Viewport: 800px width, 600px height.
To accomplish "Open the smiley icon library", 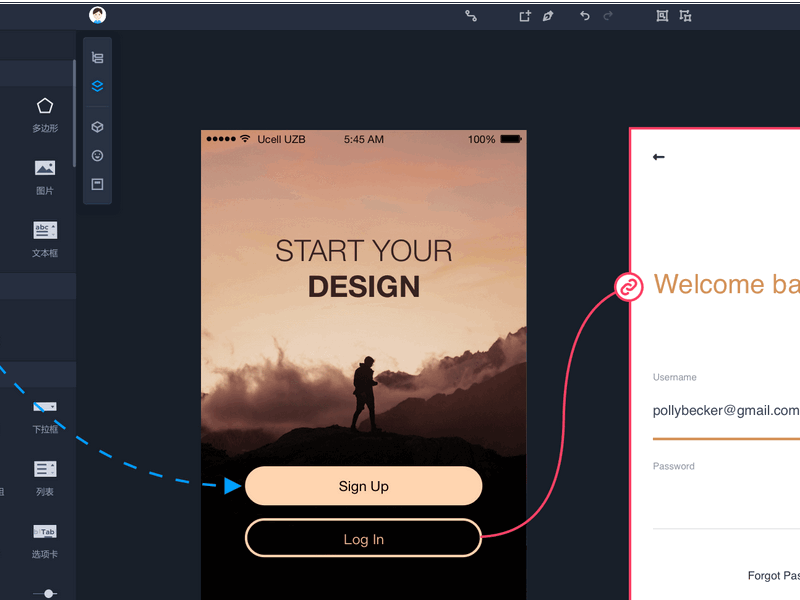I will click(97, 156).
